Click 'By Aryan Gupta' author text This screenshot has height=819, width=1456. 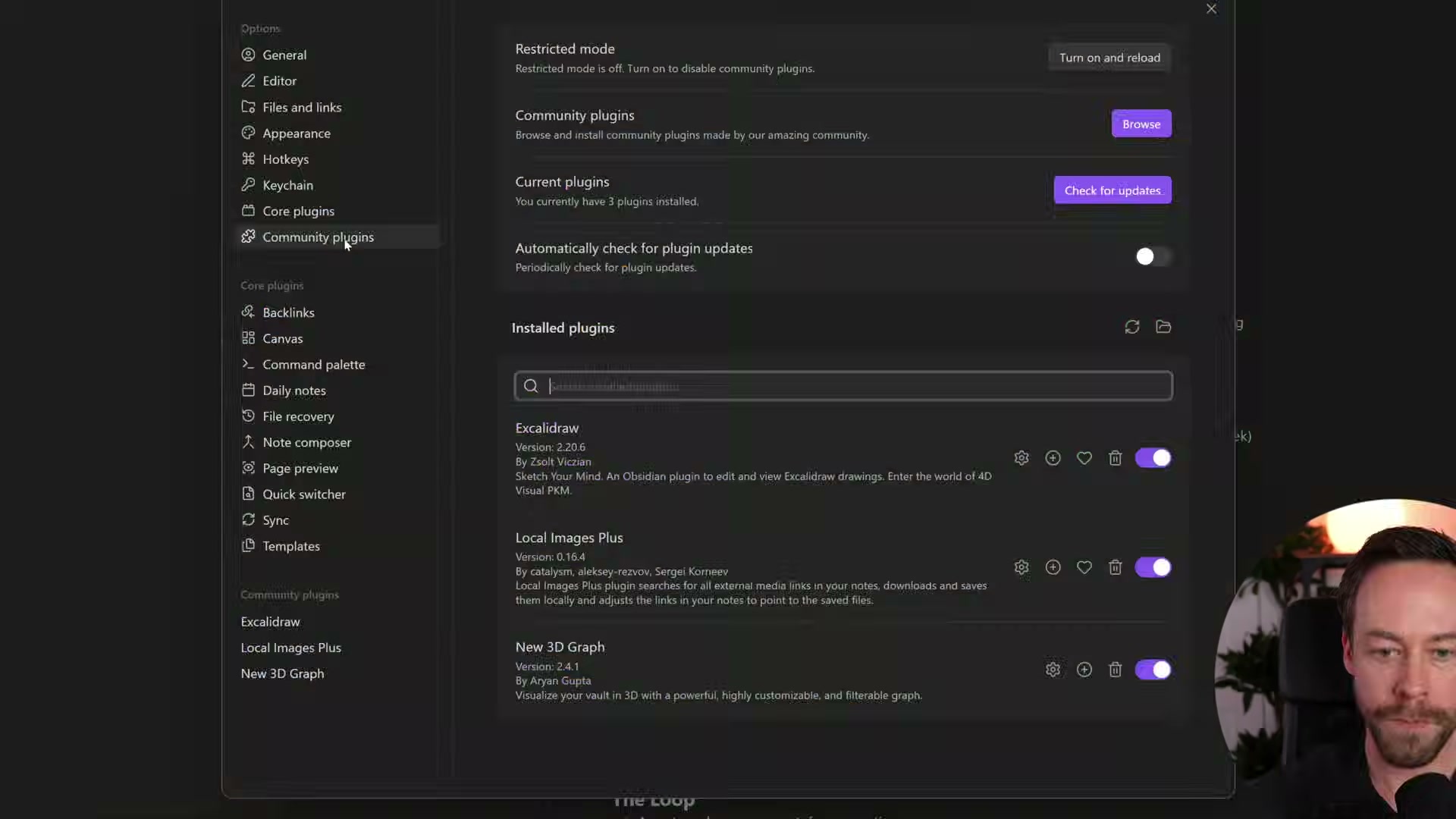point(553,681)
